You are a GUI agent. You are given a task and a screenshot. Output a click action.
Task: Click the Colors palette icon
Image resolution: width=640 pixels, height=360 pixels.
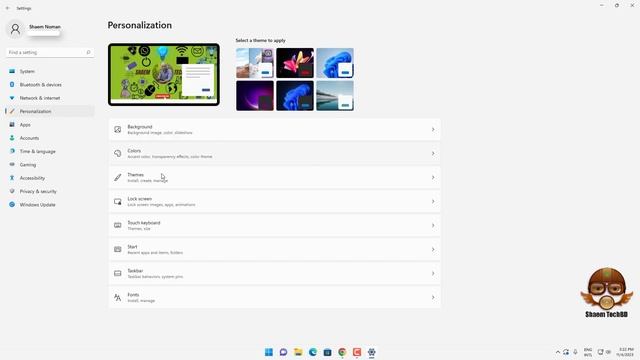[x=118, y=153]
